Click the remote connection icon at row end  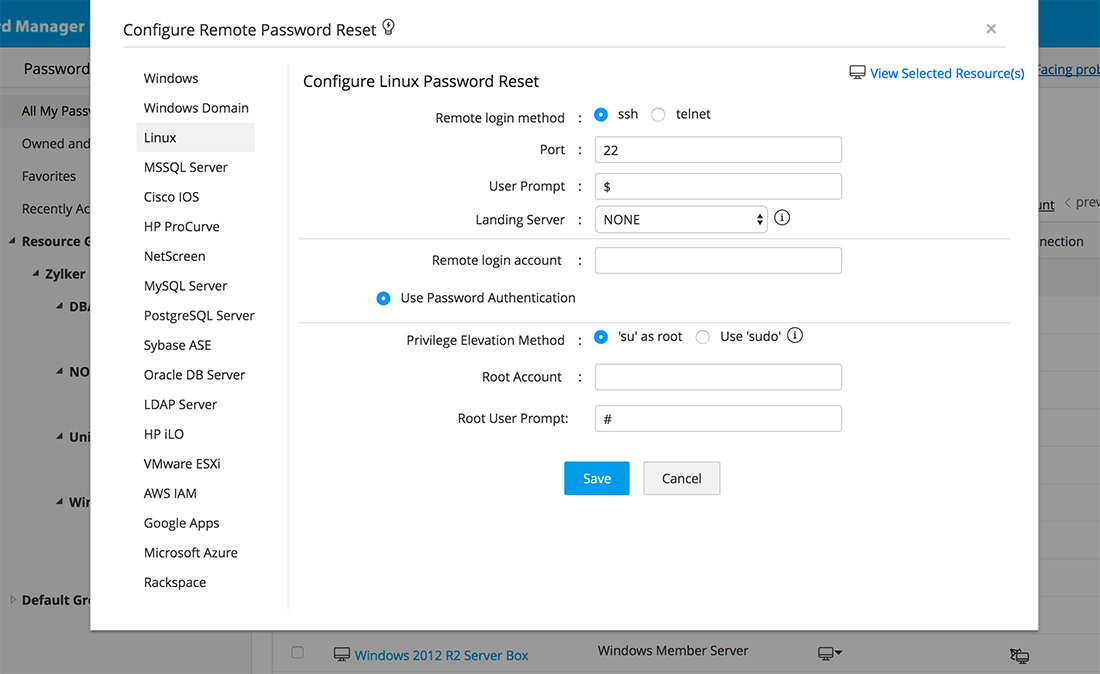[x=1019, y=656]
